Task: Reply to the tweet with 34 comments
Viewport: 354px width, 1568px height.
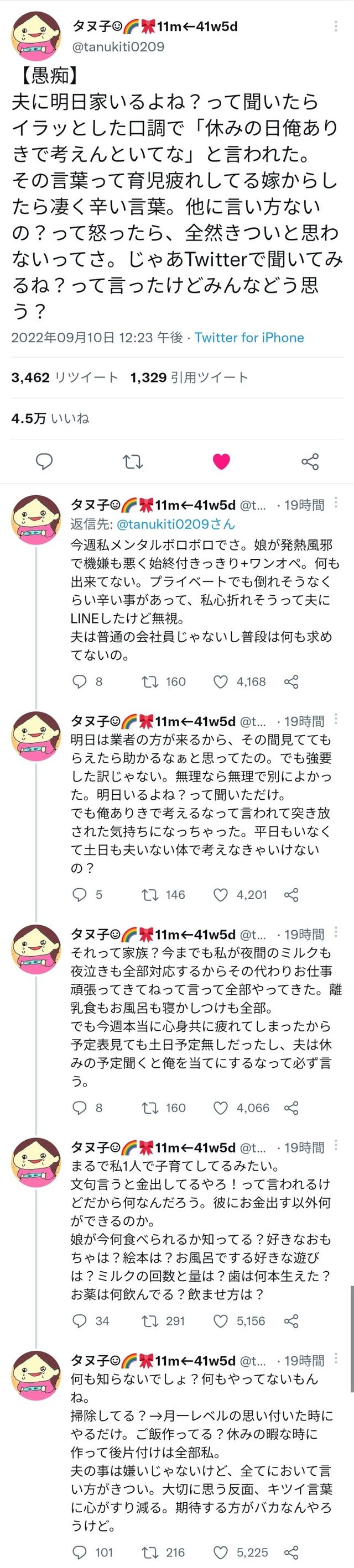Action: tap(80, 1321)
